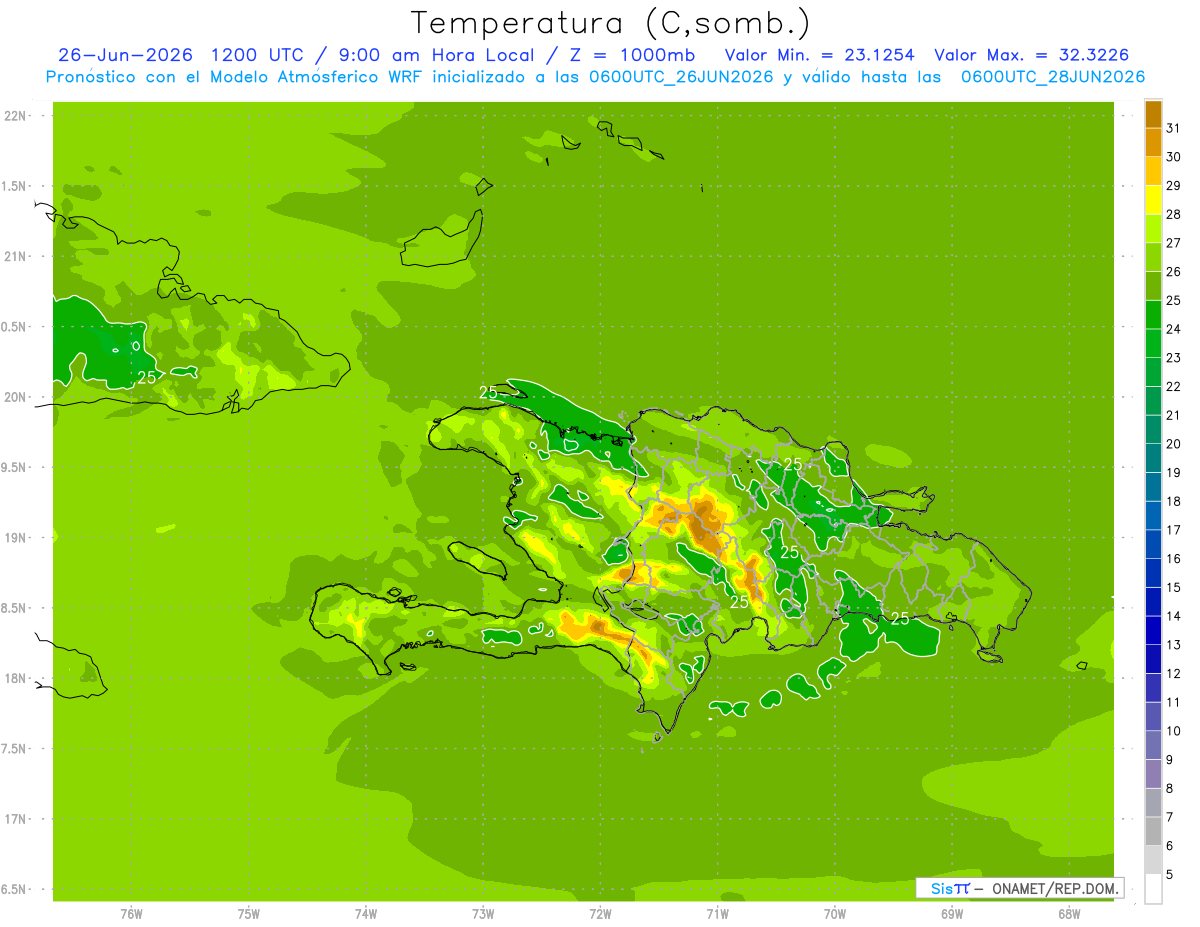Click the '19N' latitude label
The height and width of the screenshot is (927, 1200).
[x=16, y=538]
